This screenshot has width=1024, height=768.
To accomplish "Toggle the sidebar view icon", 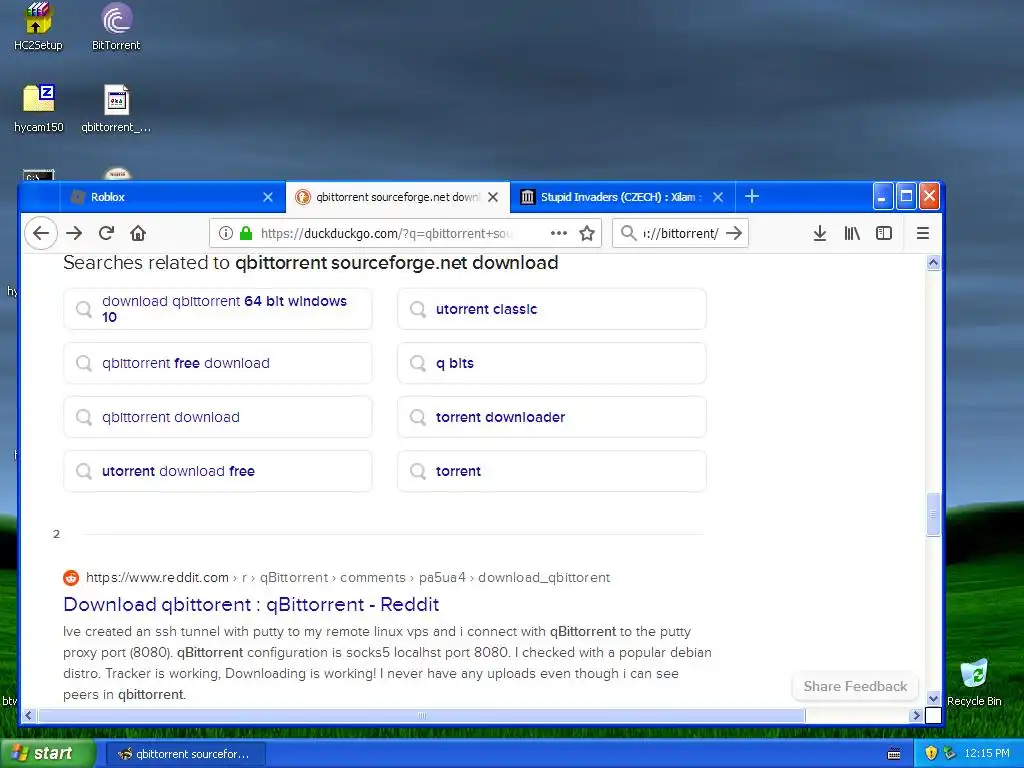I will coord(884,233).
